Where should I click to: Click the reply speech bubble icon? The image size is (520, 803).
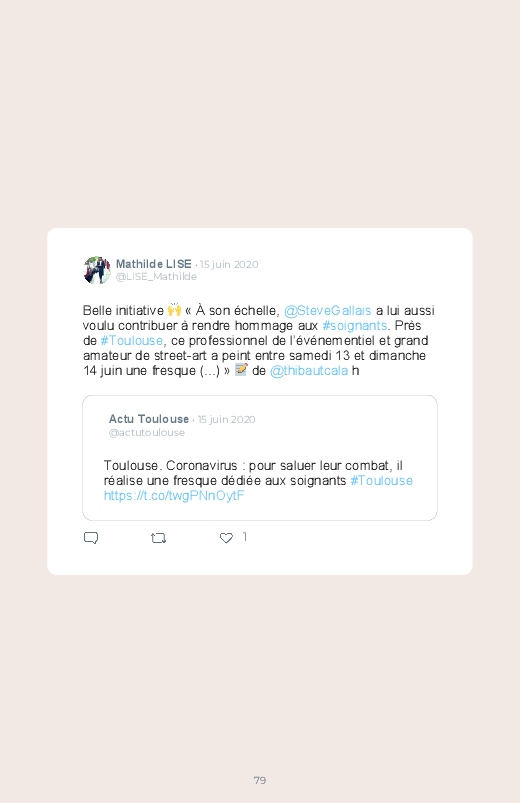[91, 538]
